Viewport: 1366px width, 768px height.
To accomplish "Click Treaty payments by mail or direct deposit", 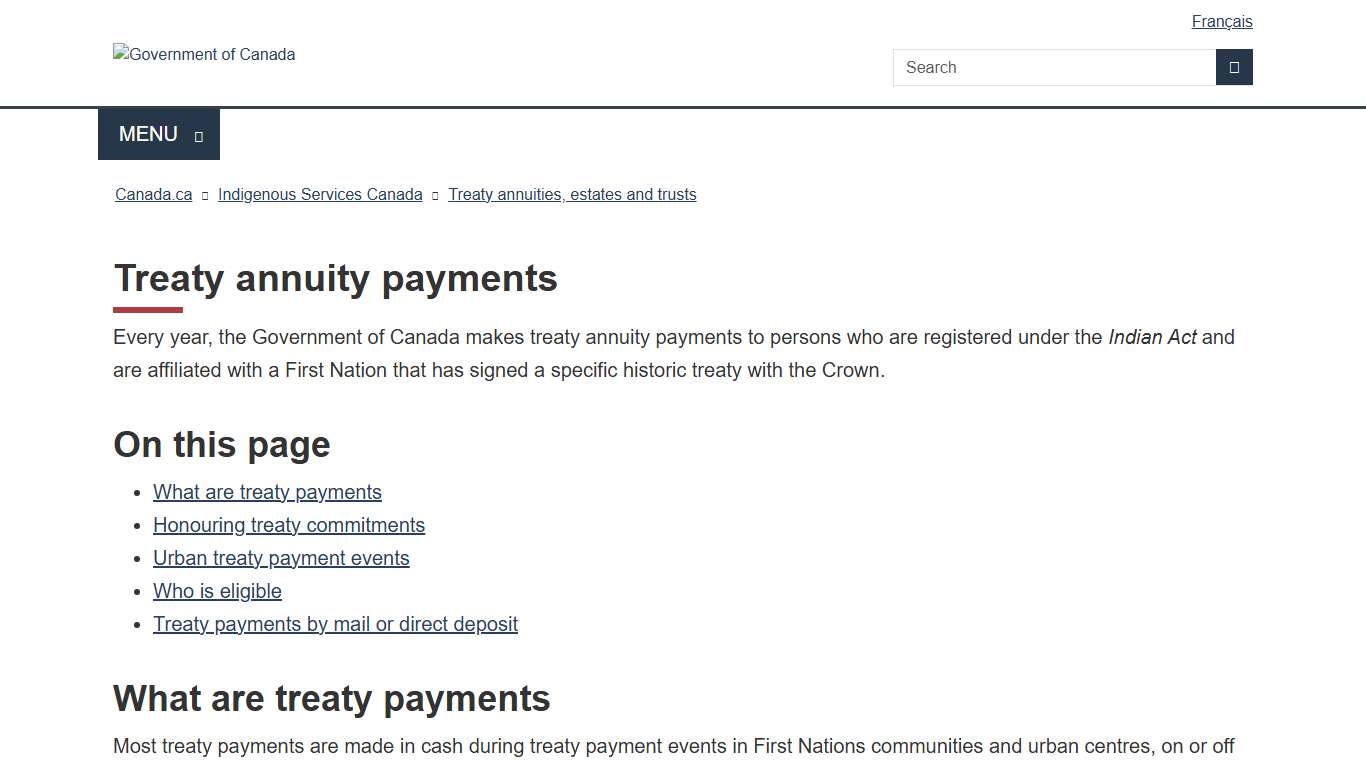I will click(335, 623).
